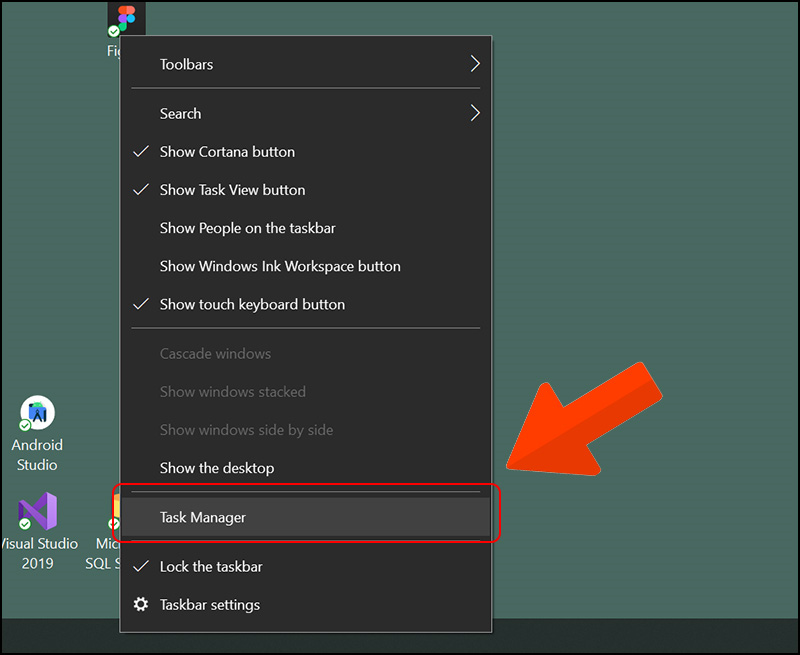
Task: Select Show windows stacked
Action: pos(232,392)
